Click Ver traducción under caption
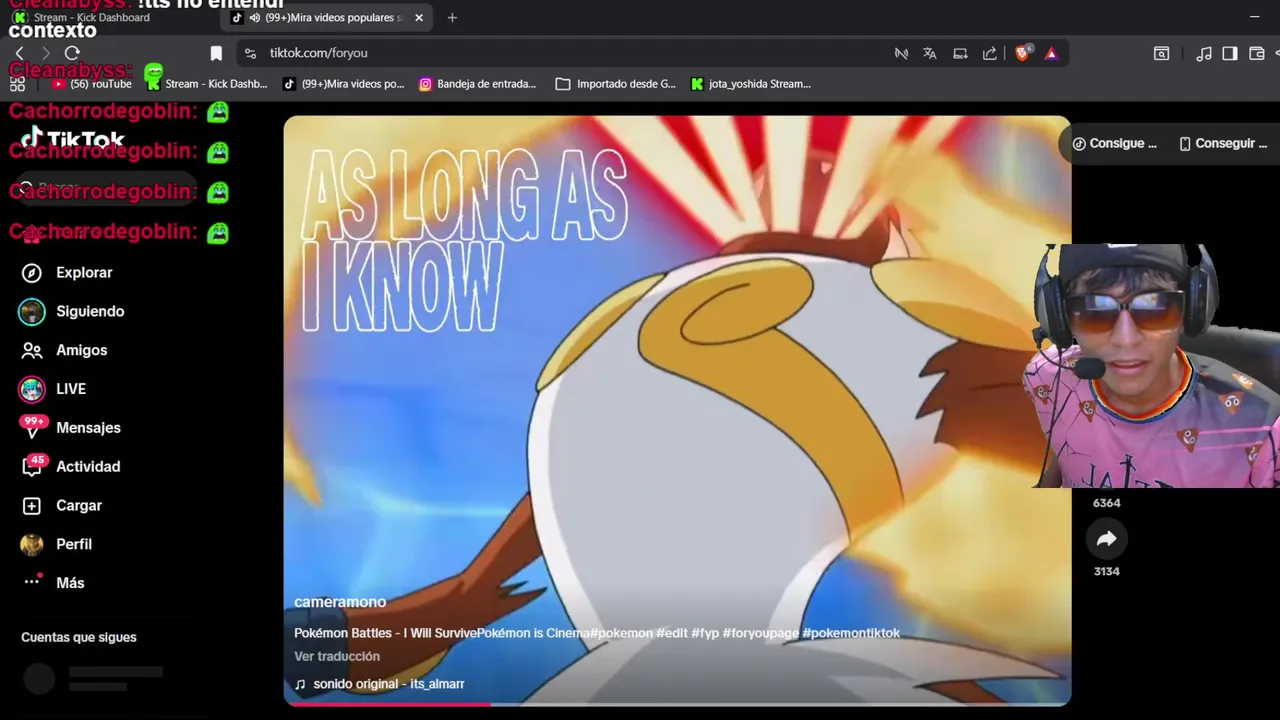 [x=337, y=657]
